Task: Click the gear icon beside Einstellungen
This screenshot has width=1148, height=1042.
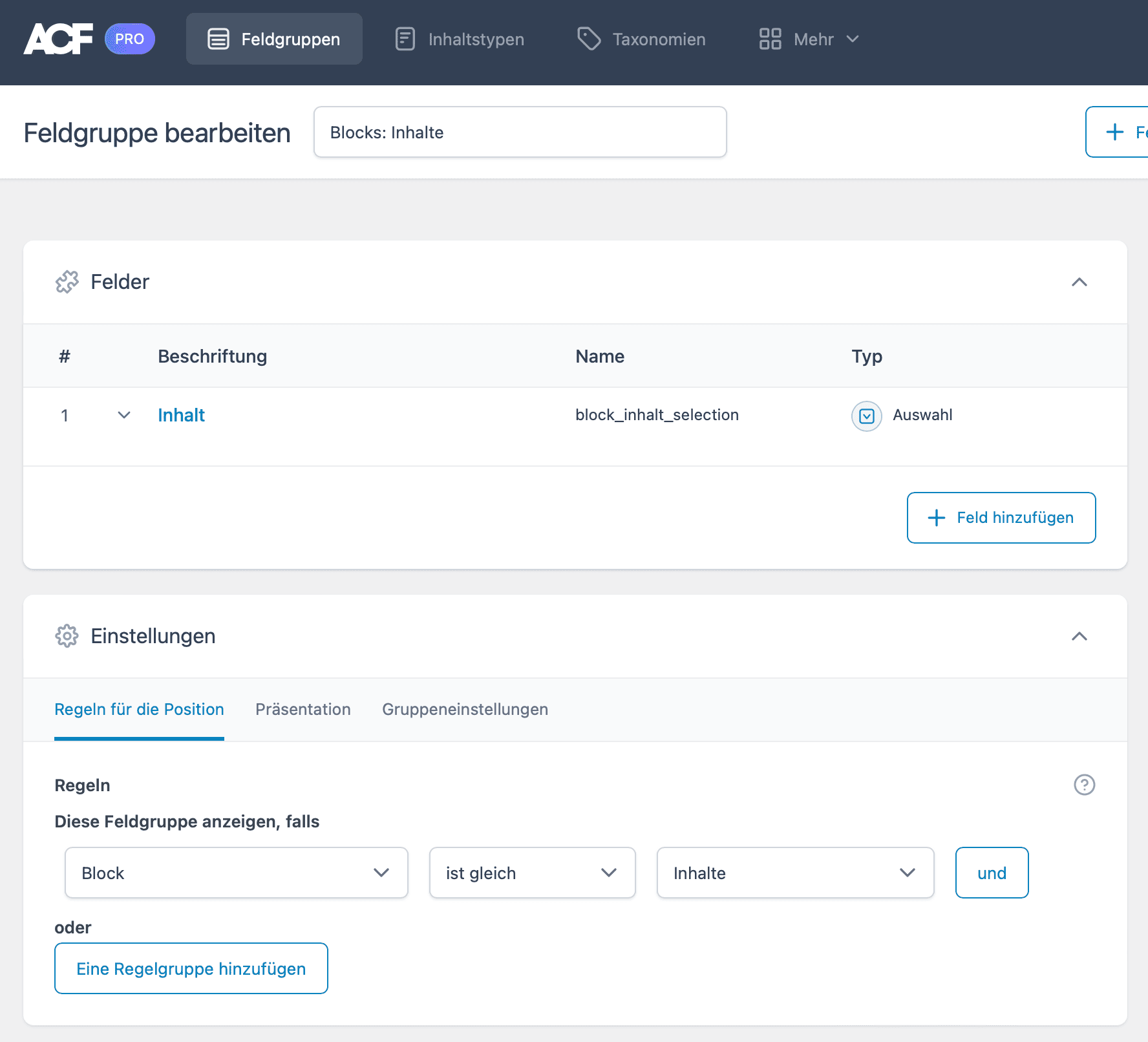Action: point(67,636)
